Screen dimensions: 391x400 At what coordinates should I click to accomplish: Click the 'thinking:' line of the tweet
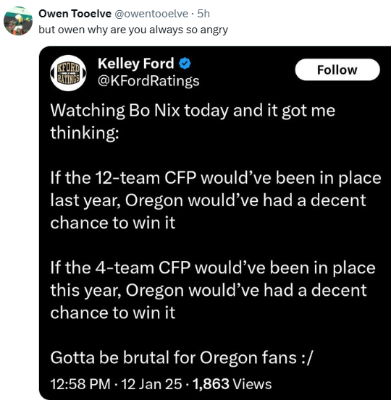click(x=84, y=133)
